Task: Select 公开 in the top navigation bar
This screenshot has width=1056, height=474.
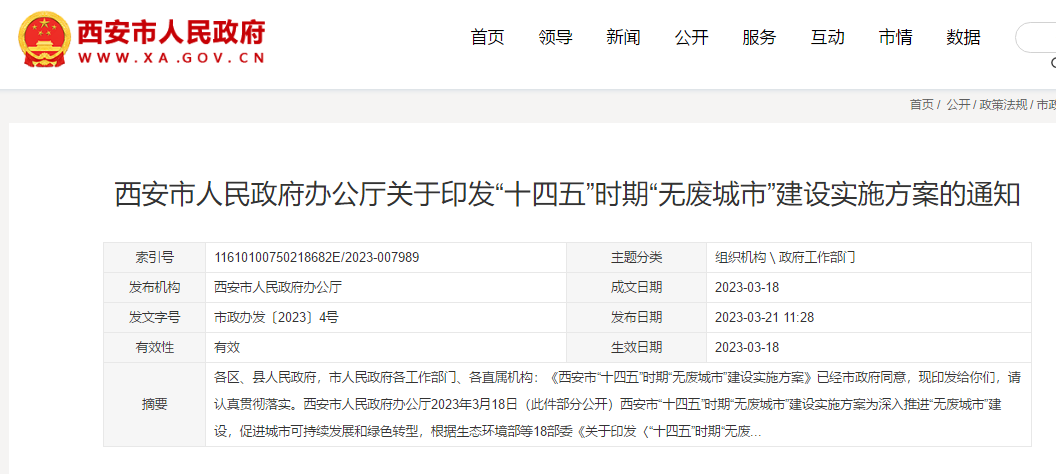Action: point(691,38)
